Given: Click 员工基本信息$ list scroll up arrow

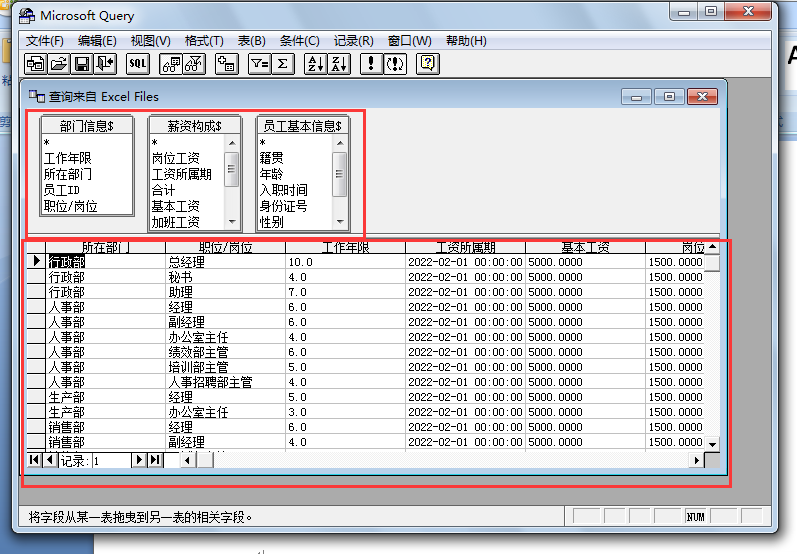Looking at the screenshot, I should point(340,143).
